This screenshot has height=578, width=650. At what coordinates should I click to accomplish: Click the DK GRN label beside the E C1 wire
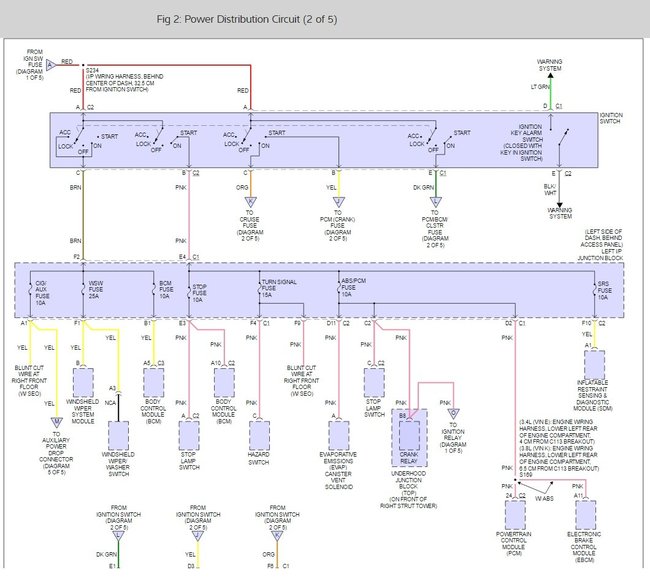[x=423, y=188]
